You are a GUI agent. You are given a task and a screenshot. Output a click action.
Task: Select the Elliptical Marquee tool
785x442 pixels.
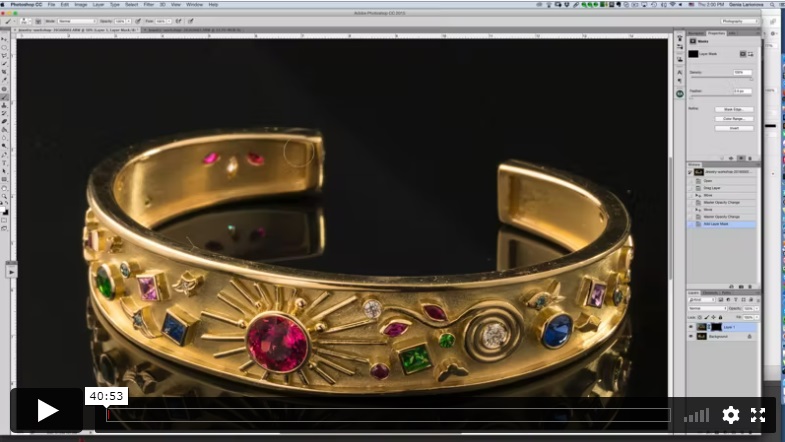[x=5, y=48]
